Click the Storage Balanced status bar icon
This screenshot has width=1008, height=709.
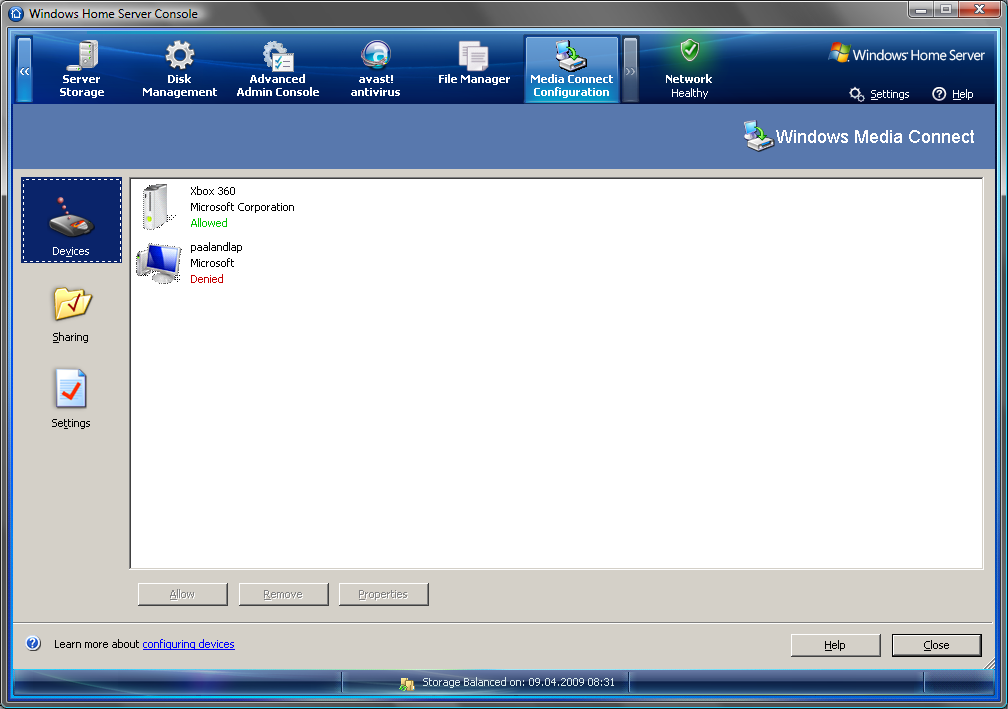(x=407, y=683)
